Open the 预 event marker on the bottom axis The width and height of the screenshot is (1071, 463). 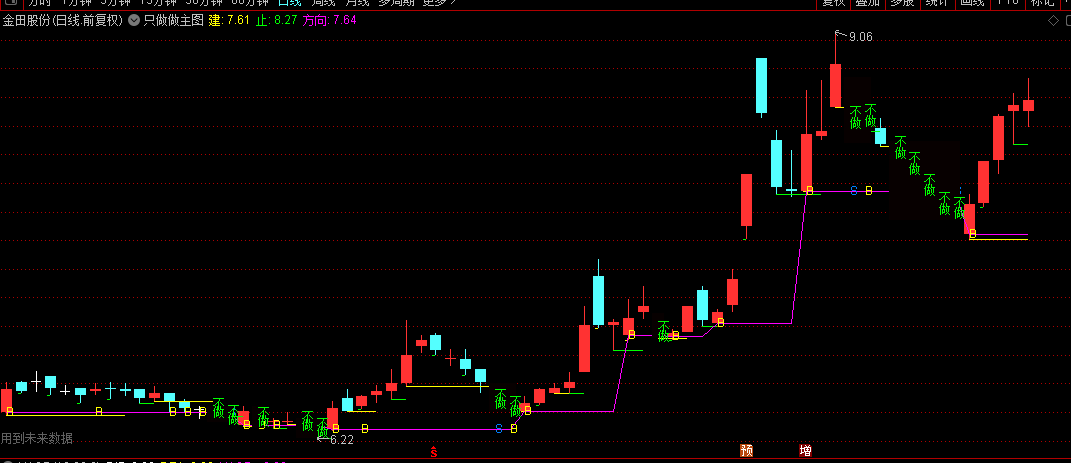click(x=747, y=450)
